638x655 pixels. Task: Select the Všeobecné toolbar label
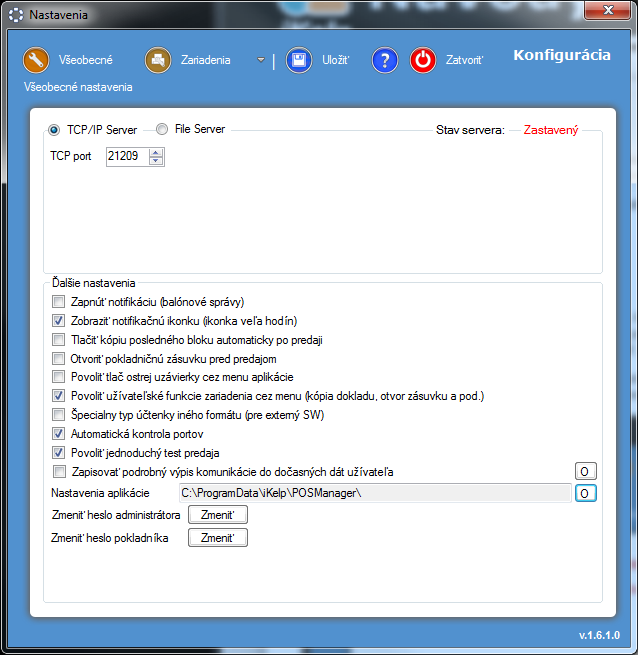tap(86, 60)
